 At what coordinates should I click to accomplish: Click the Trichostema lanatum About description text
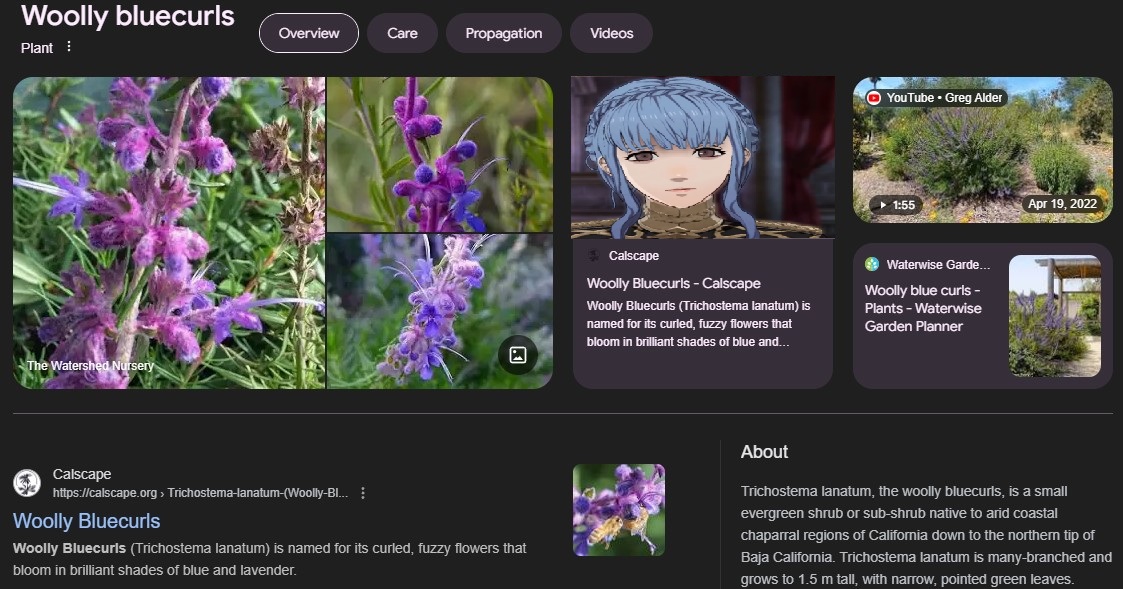click(x=926, y=535)
